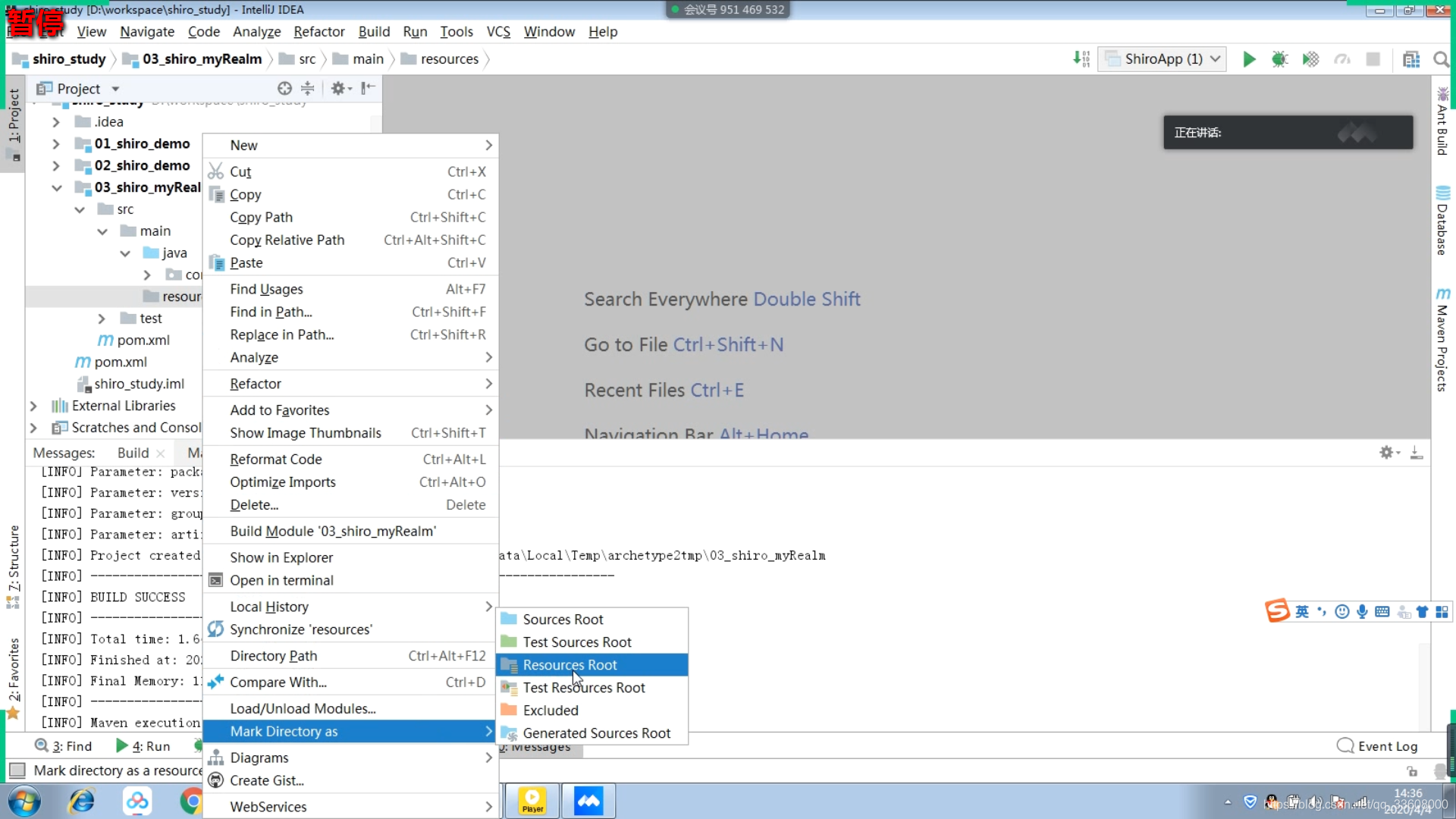Open the VCS menu
1456x819 pixels.
coord(498,32)
